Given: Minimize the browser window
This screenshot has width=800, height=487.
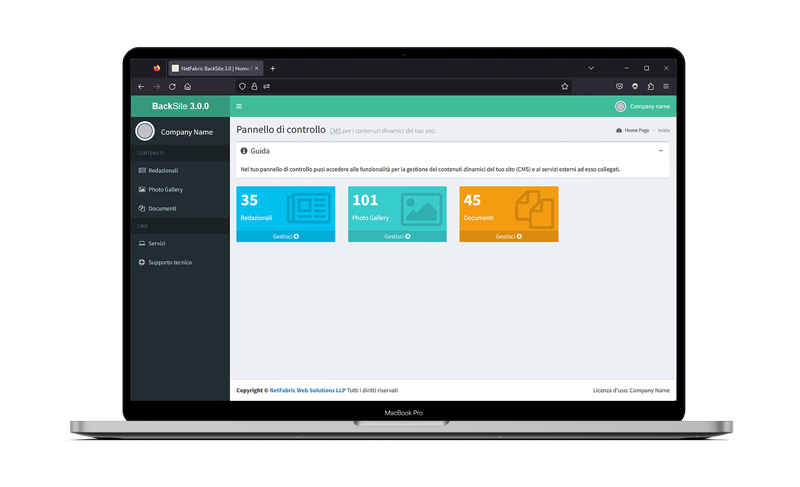Looking at the screenshot, I should tap(627, 68).
